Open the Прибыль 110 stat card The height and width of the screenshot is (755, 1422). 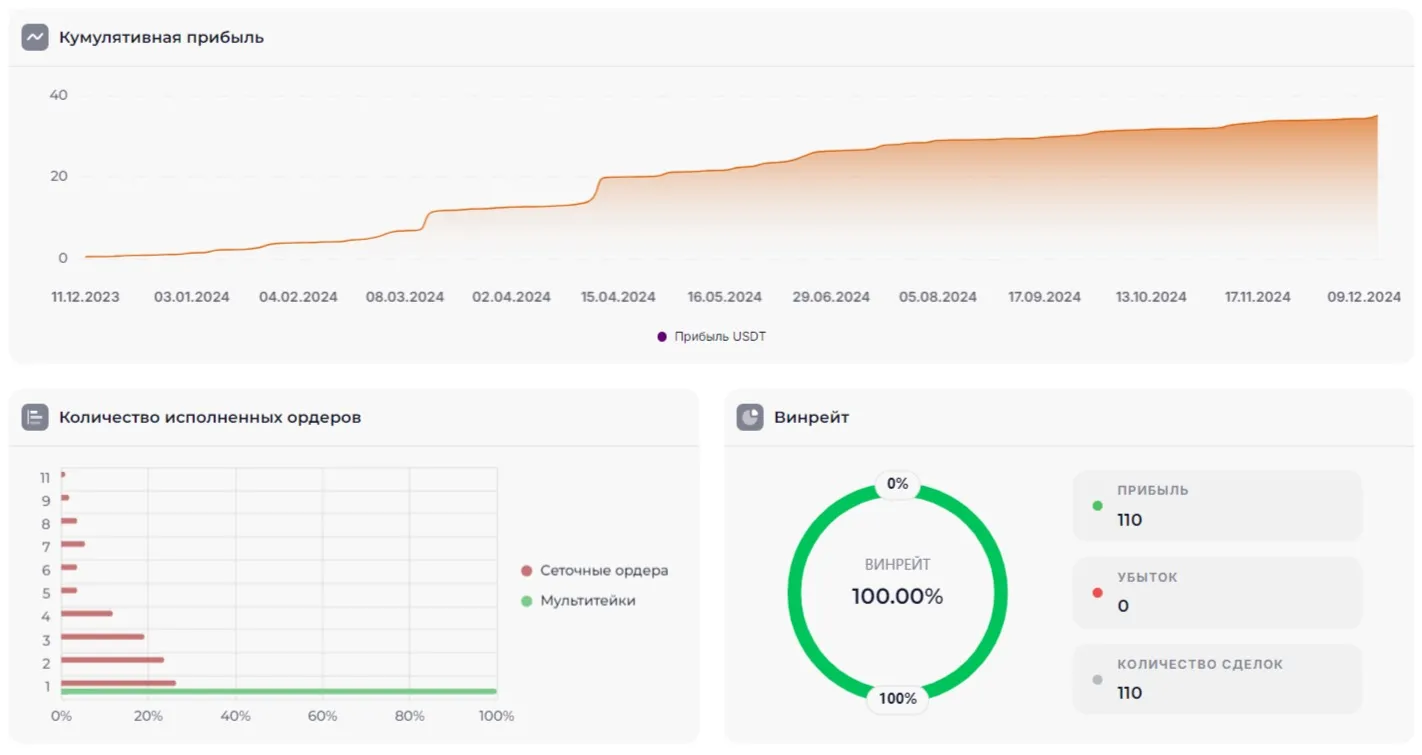click(x=1217, y=506)
